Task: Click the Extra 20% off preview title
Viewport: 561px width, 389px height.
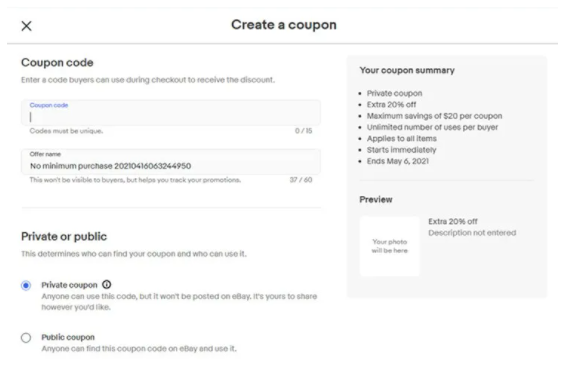Action: pos(453,222)
